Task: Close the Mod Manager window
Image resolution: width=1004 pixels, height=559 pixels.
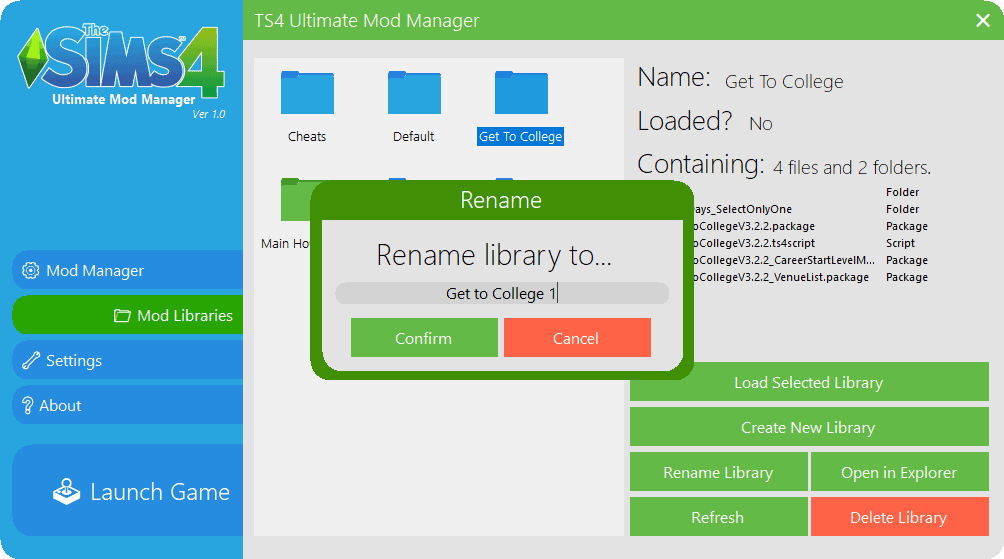Action: tap(983, 20)
